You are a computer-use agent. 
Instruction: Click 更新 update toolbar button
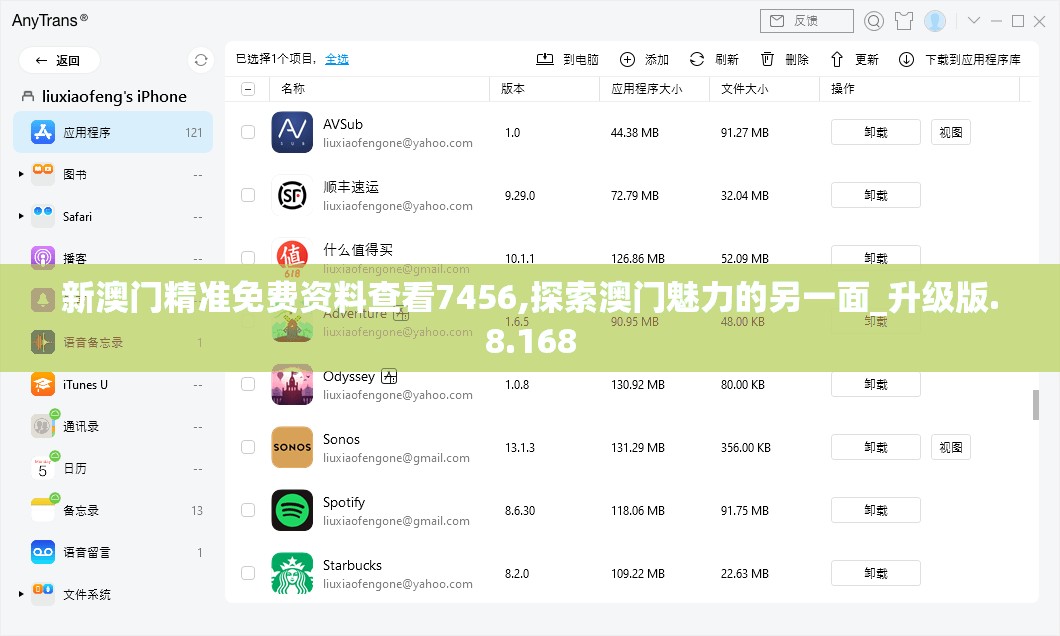pyautogui.click(x=854, y=59)
